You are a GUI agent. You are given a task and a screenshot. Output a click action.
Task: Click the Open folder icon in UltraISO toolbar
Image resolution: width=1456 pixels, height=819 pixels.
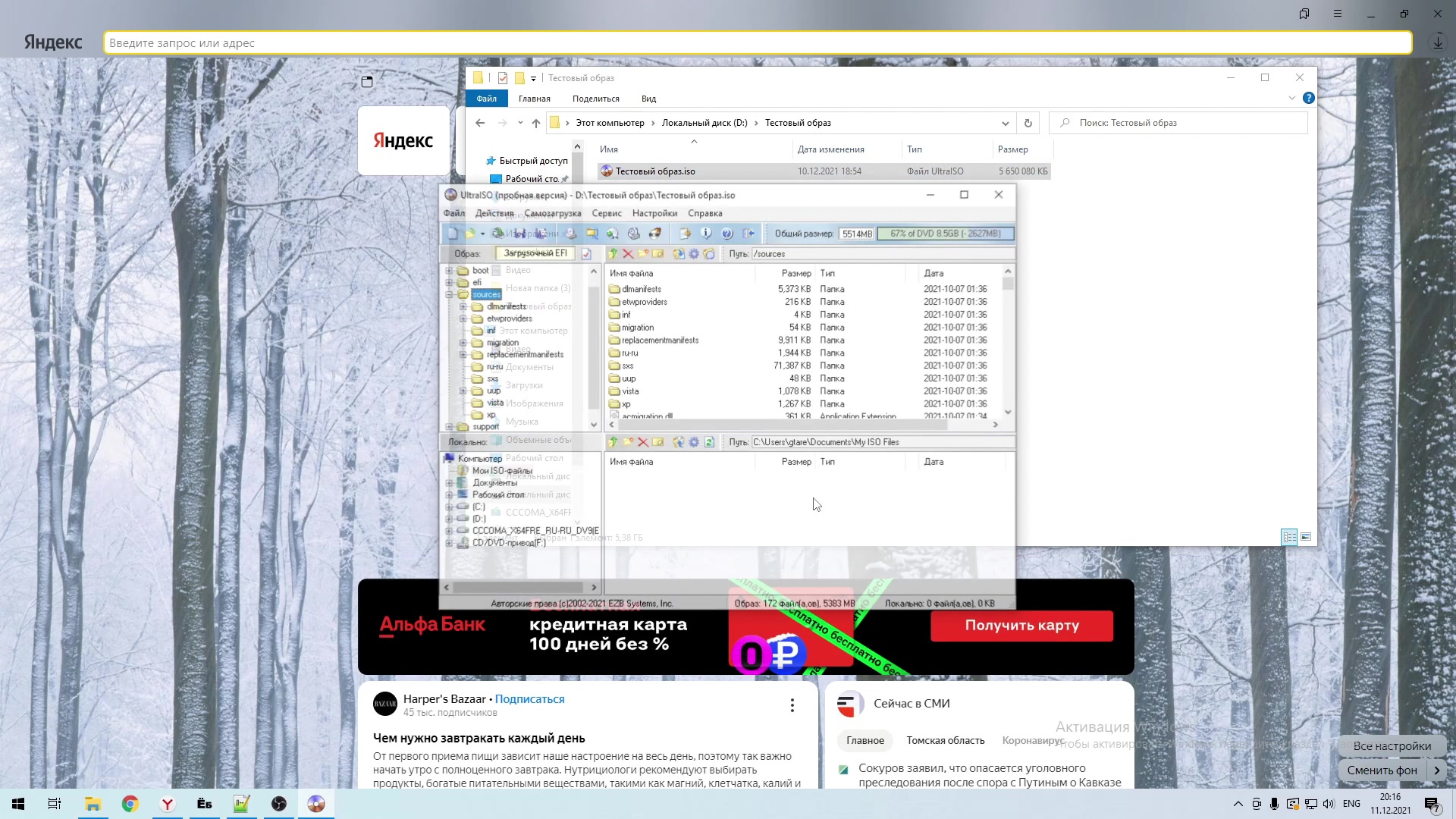click(470, 234)
